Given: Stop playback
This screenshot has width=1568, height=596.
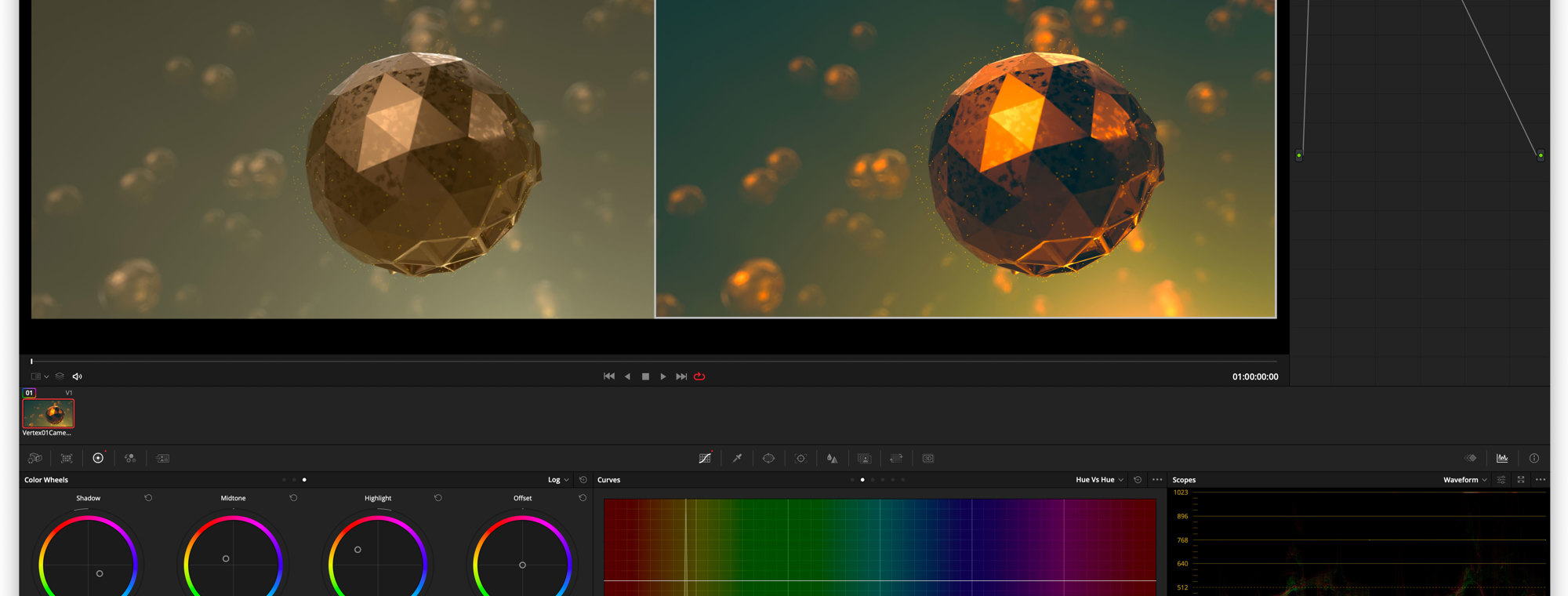Looking at the screenshot, I should [645, 376].
